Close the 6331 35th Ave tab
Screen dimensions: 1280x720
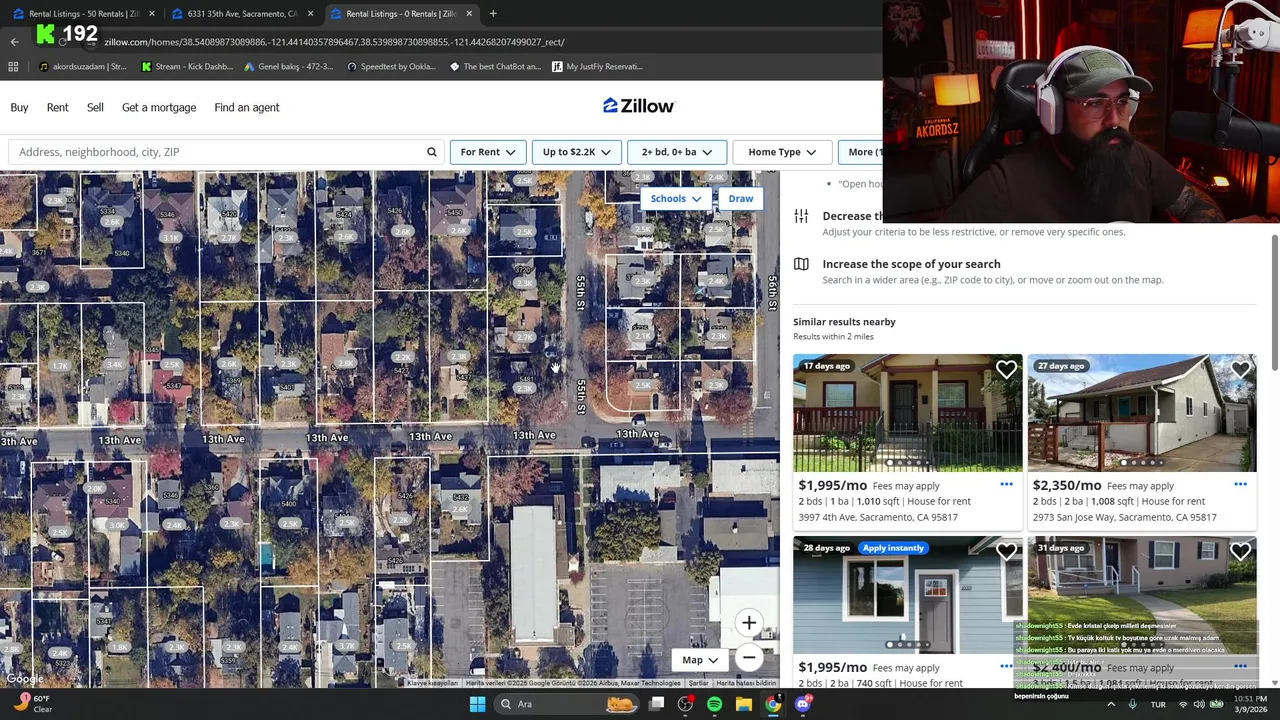tap(310, 14)
